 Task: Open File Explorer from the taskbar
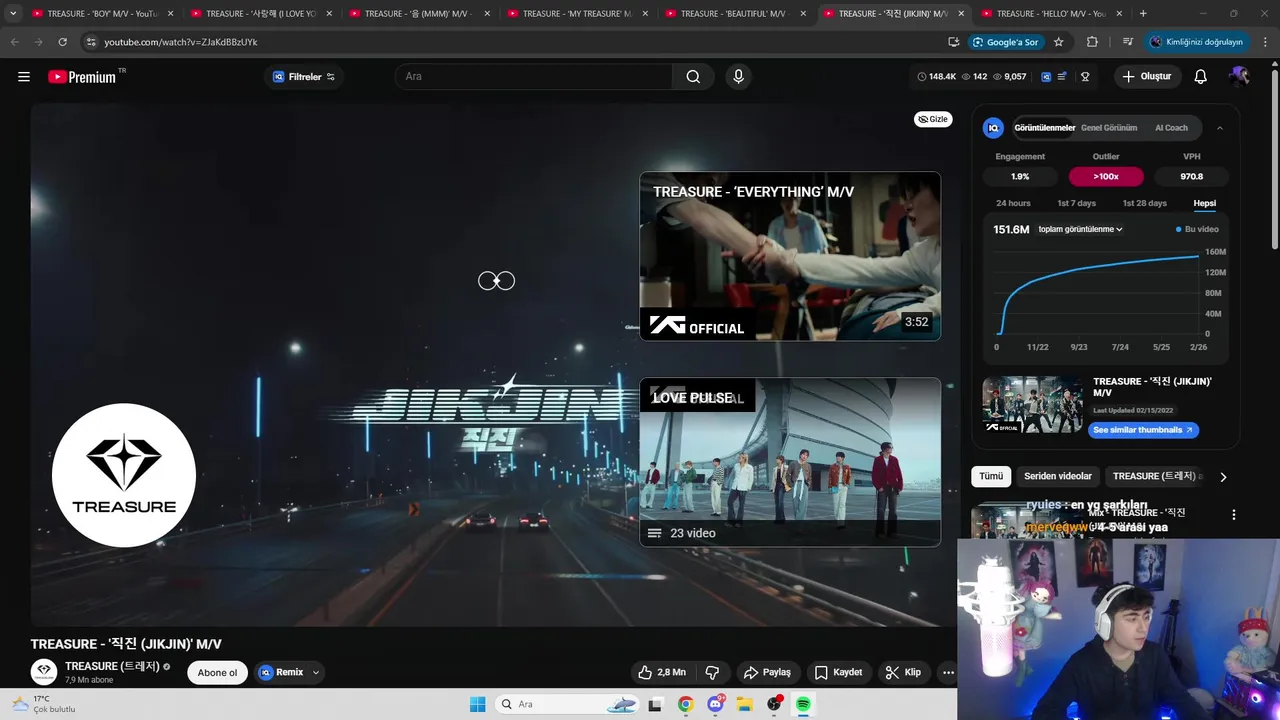[x=744, y=704]
